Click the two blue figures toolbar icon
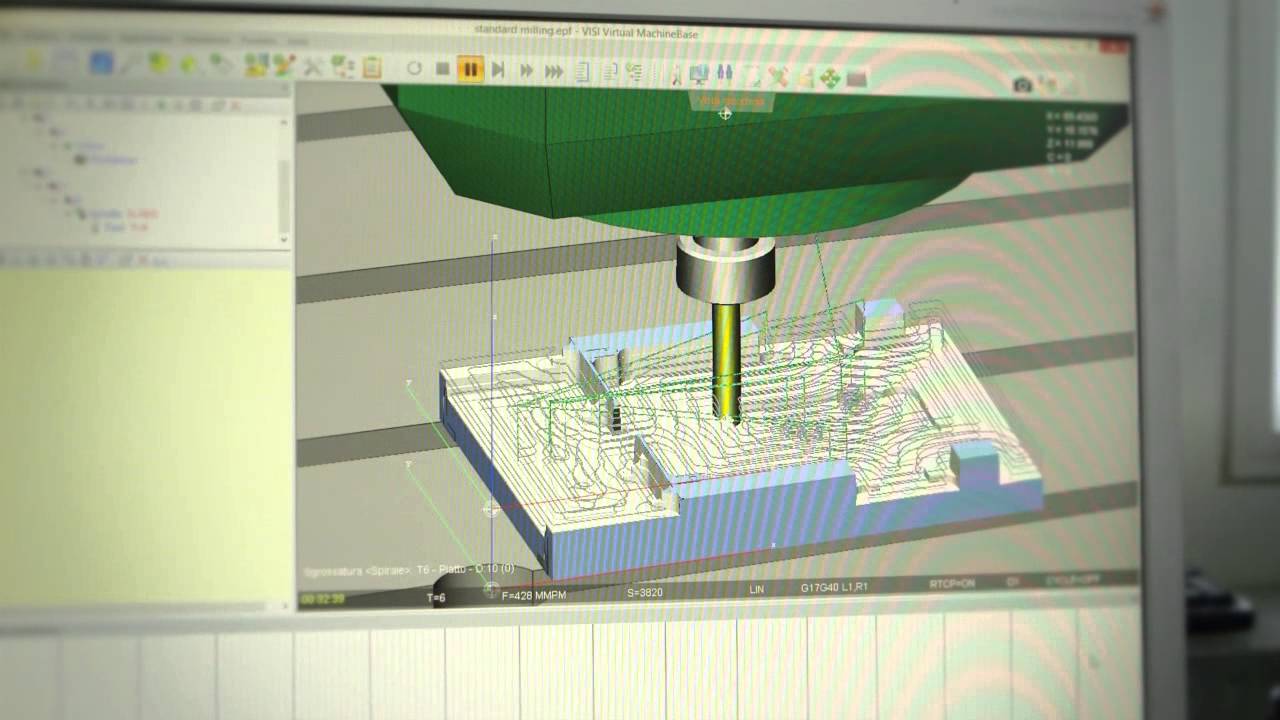Viewport: 1280px width, 720px height. pyautogui.click(x=724, y=73)
